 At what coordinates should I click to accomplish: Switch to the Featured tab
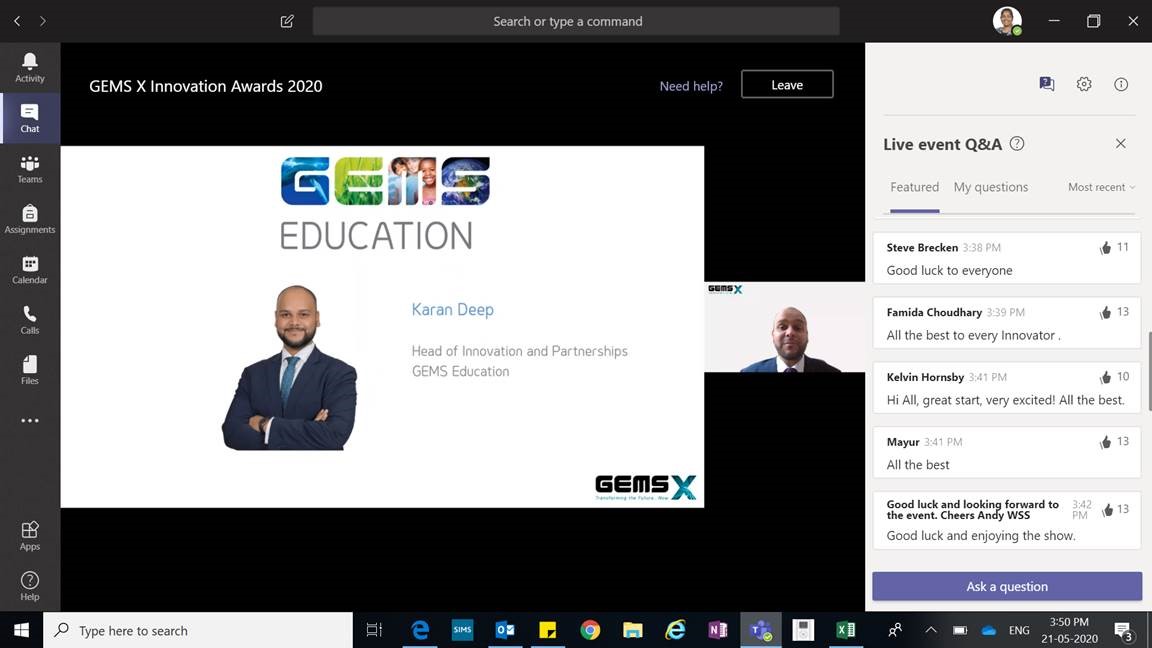tap(914, 187)
